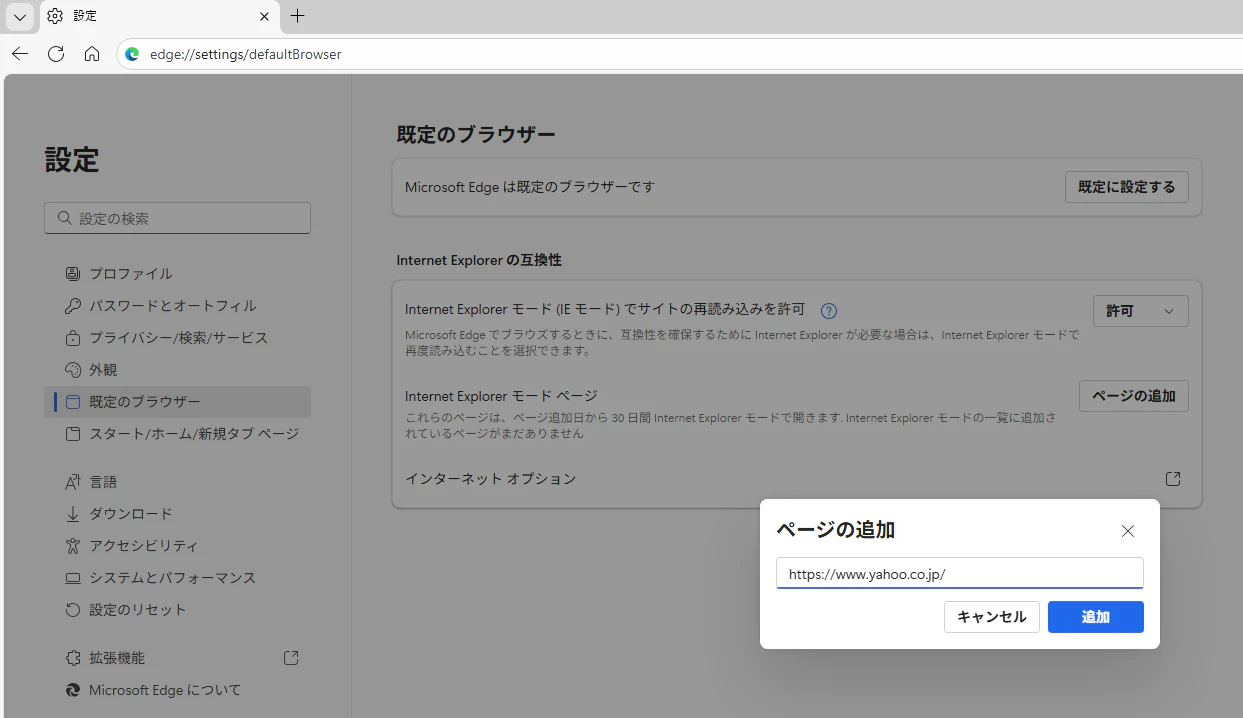
Task: Open Microsoft Edge について page
Action: point(177,690)
